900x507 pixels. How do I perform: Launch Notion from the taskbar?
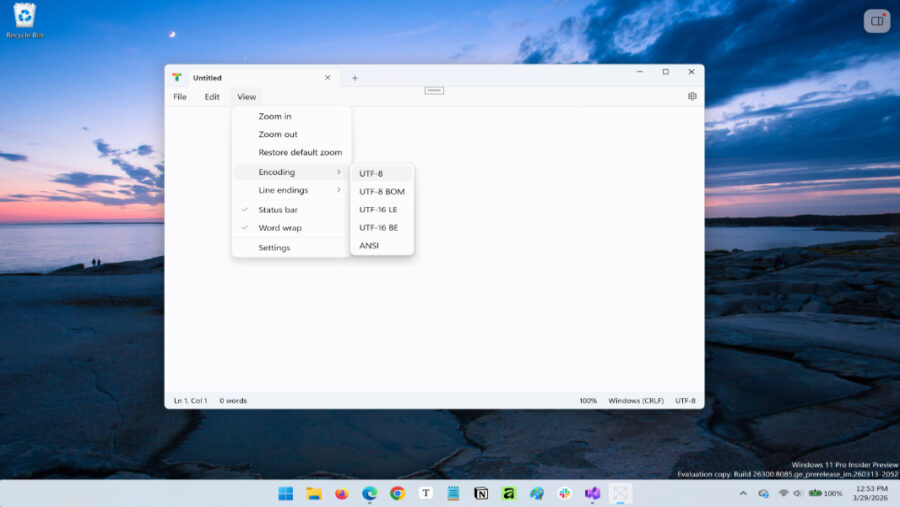coord(481,493)
